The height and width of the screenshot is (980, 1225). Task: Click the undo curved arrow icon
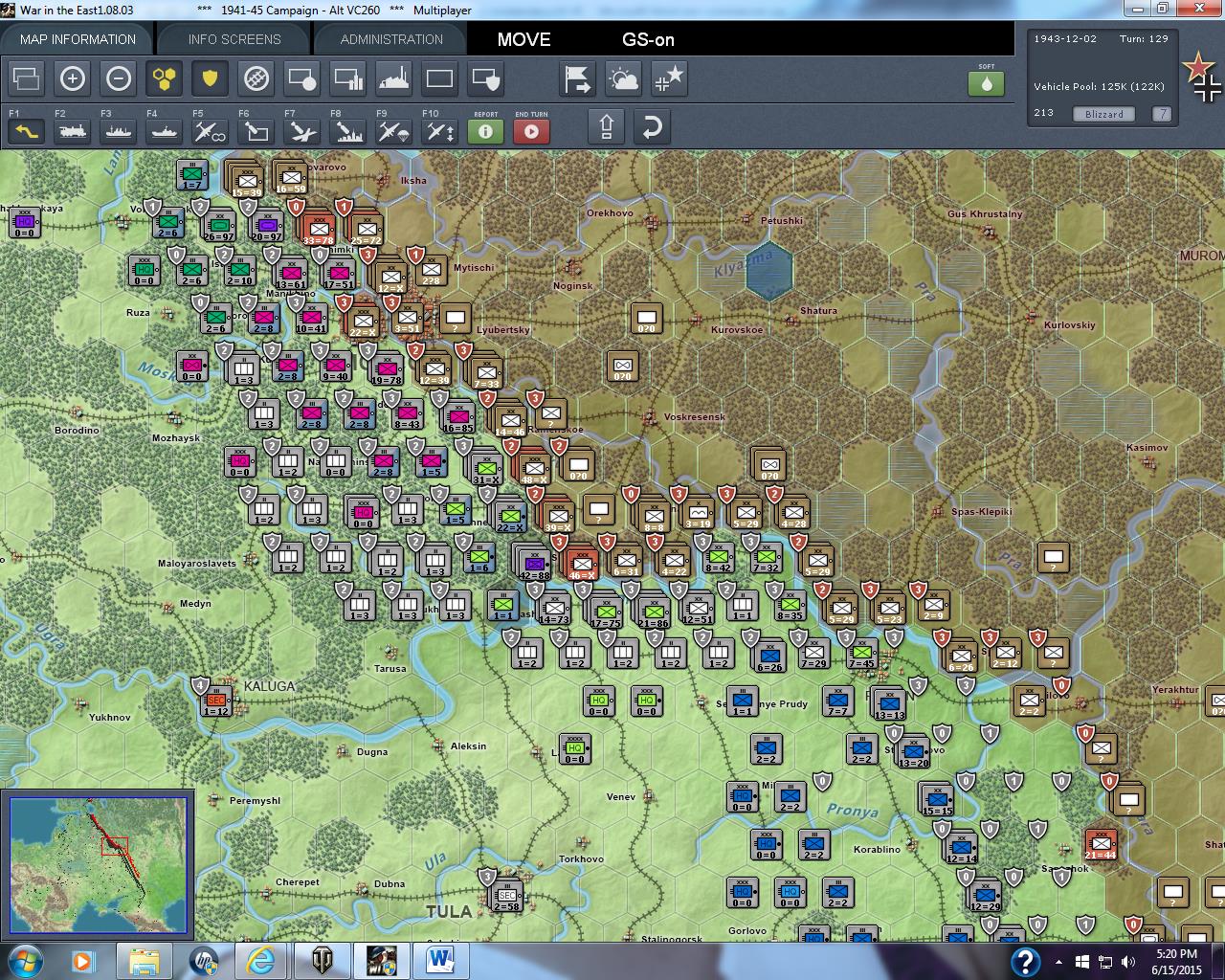point(652,127)
